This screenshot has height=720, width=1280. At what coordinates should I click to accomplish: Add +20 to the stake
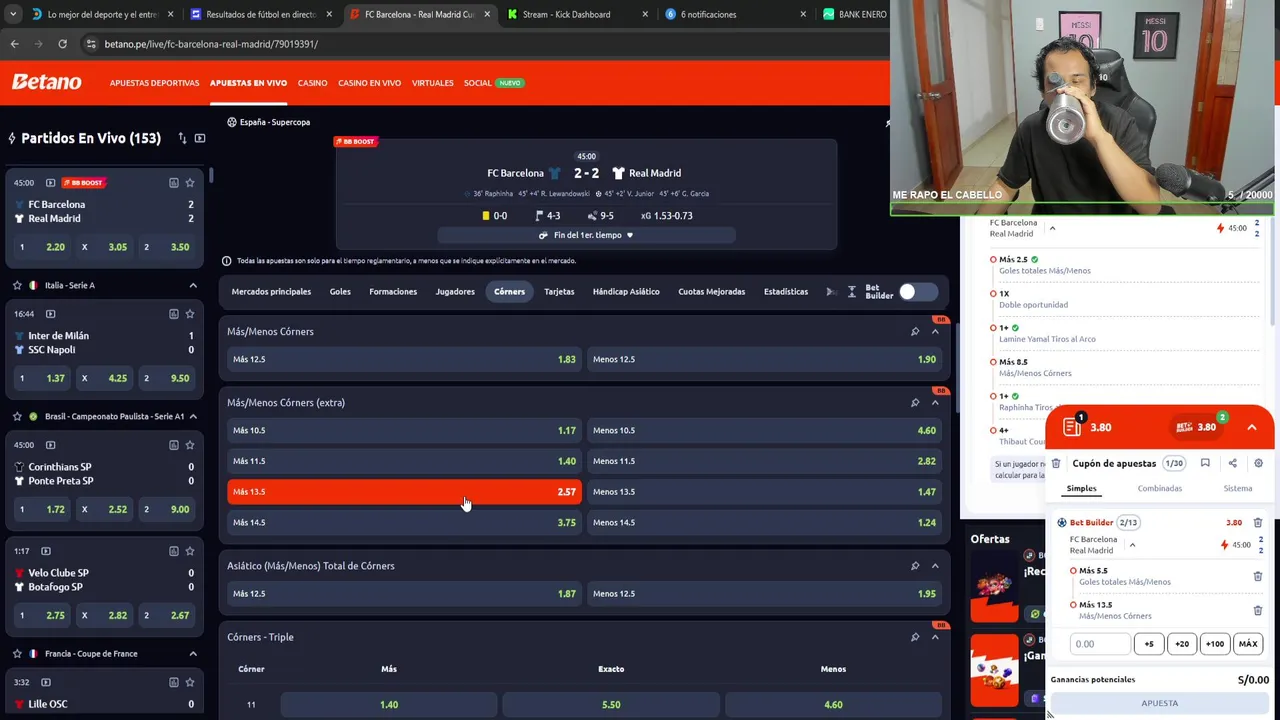click(x=1182, y=644)
